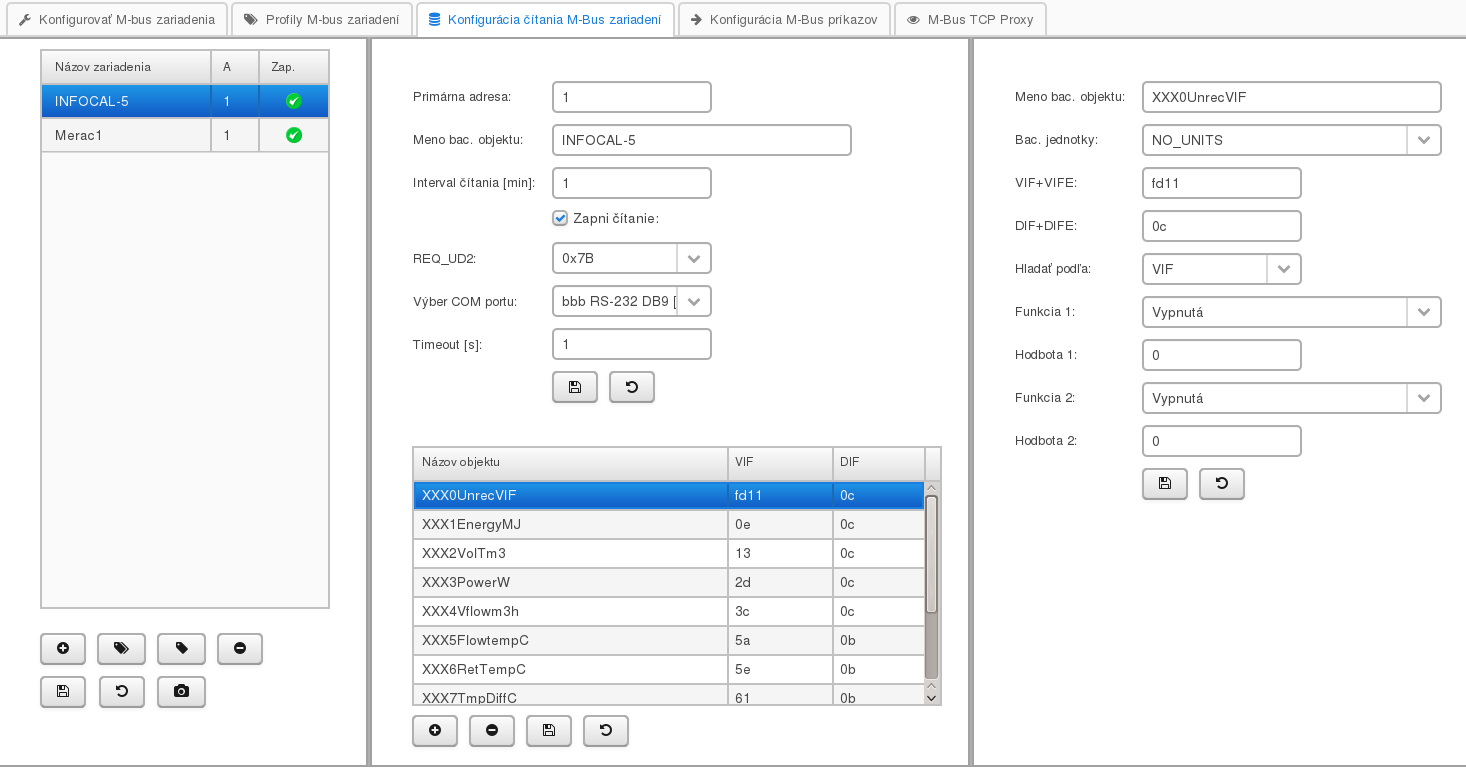Image resolution: width=1466 pixels, height=768 pixels.
Task: Toggle the Zapni čítanie checkbox
Action: click(x=560, y=218)
